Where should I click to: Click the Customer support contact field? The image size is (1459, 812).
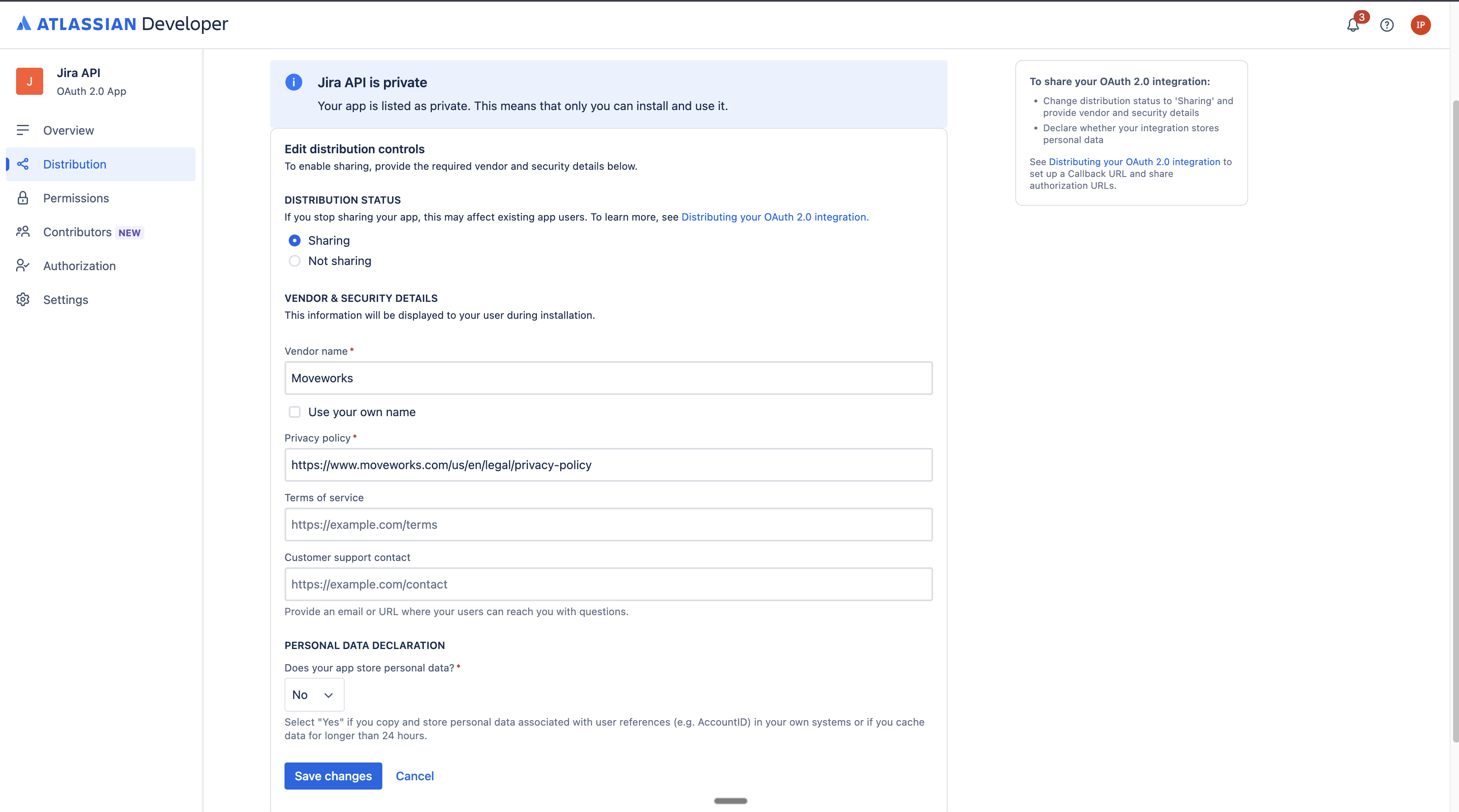pyautogui.click(x=608, y=584)
